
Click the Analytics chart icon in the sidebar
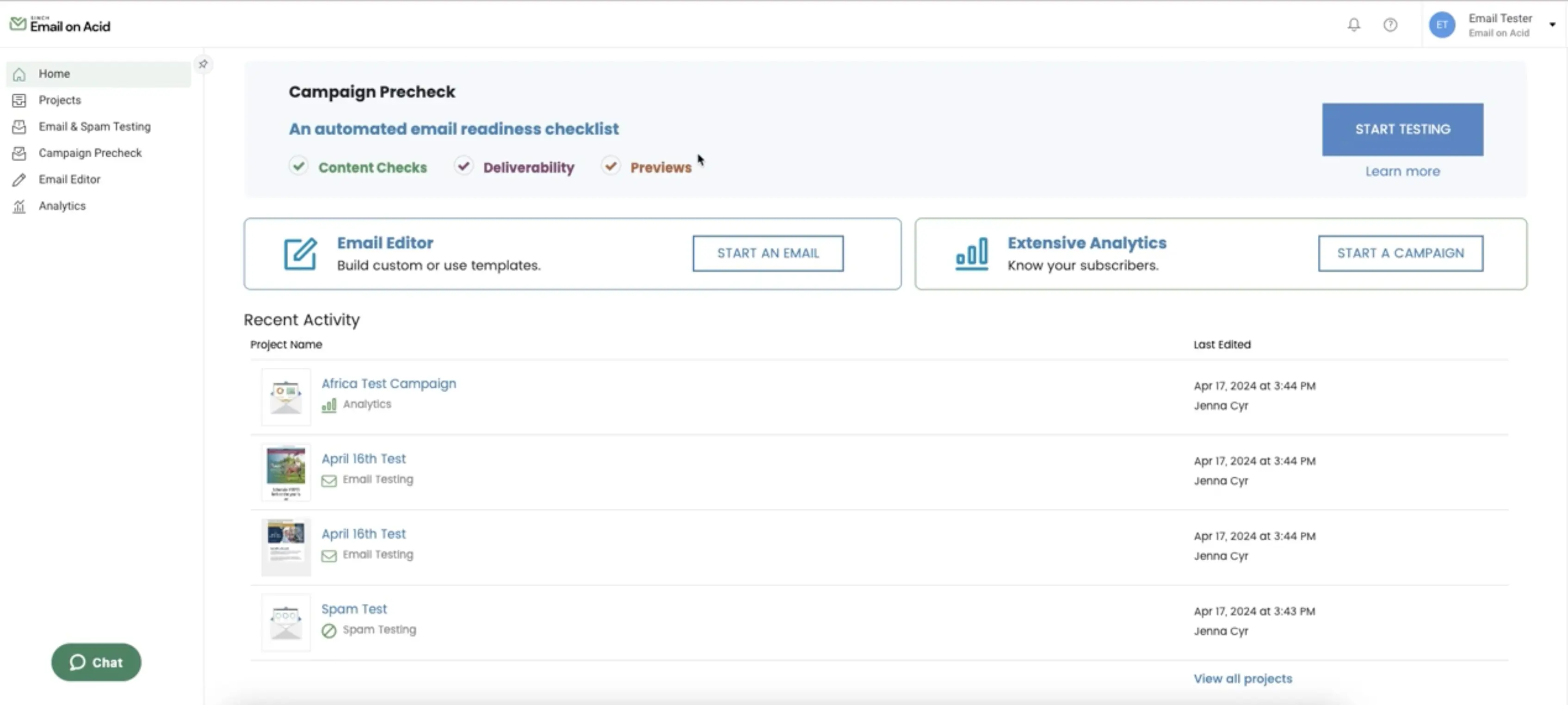click(19, 206)
